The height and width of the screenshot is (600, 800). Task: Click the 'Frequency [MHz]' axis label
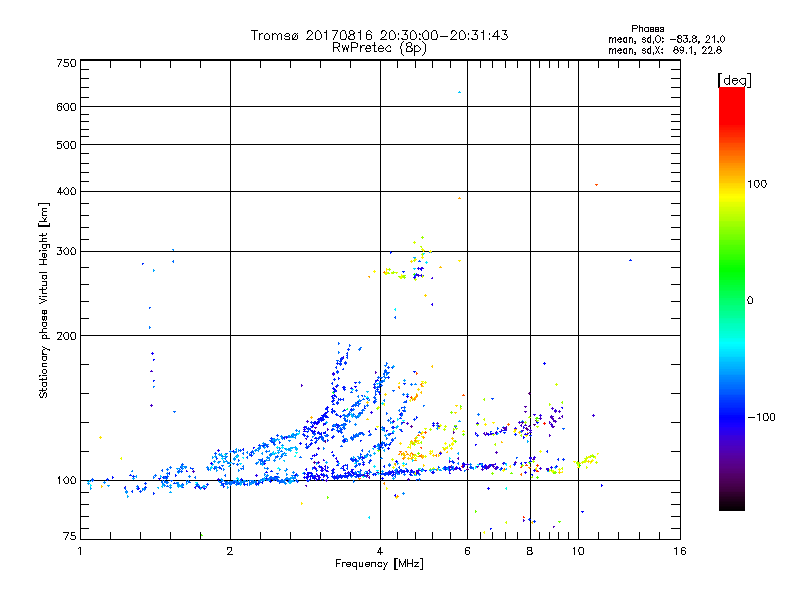click(379, 564)
